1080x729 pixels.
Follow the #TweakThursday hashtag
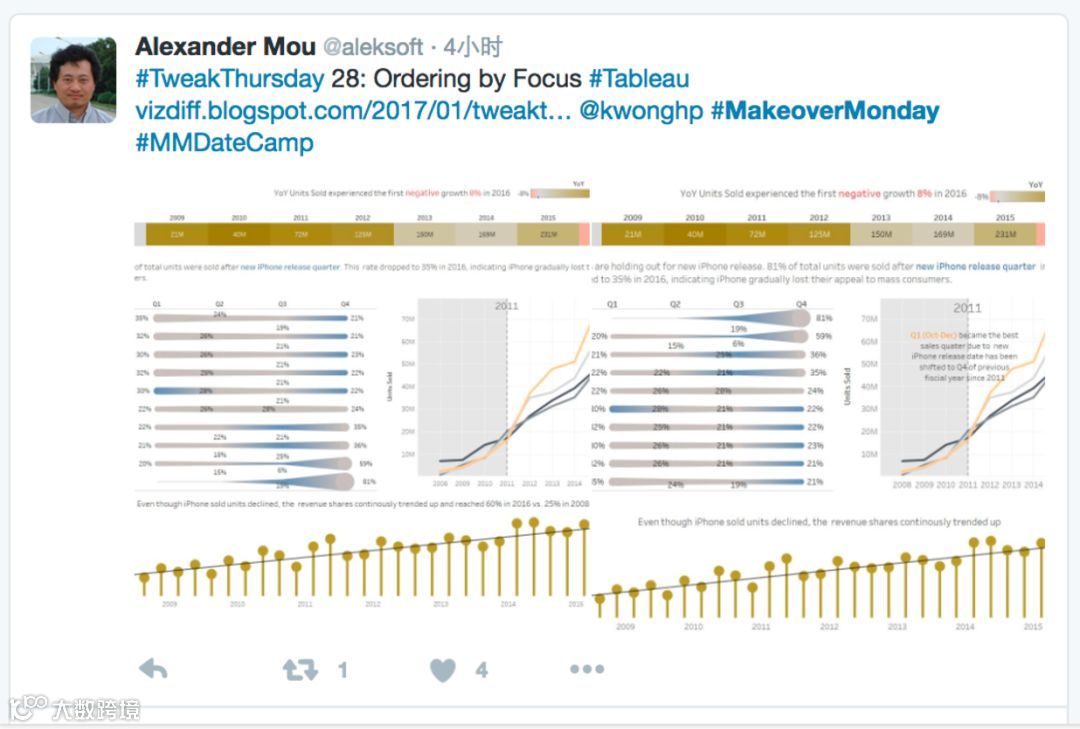[230, 79]
